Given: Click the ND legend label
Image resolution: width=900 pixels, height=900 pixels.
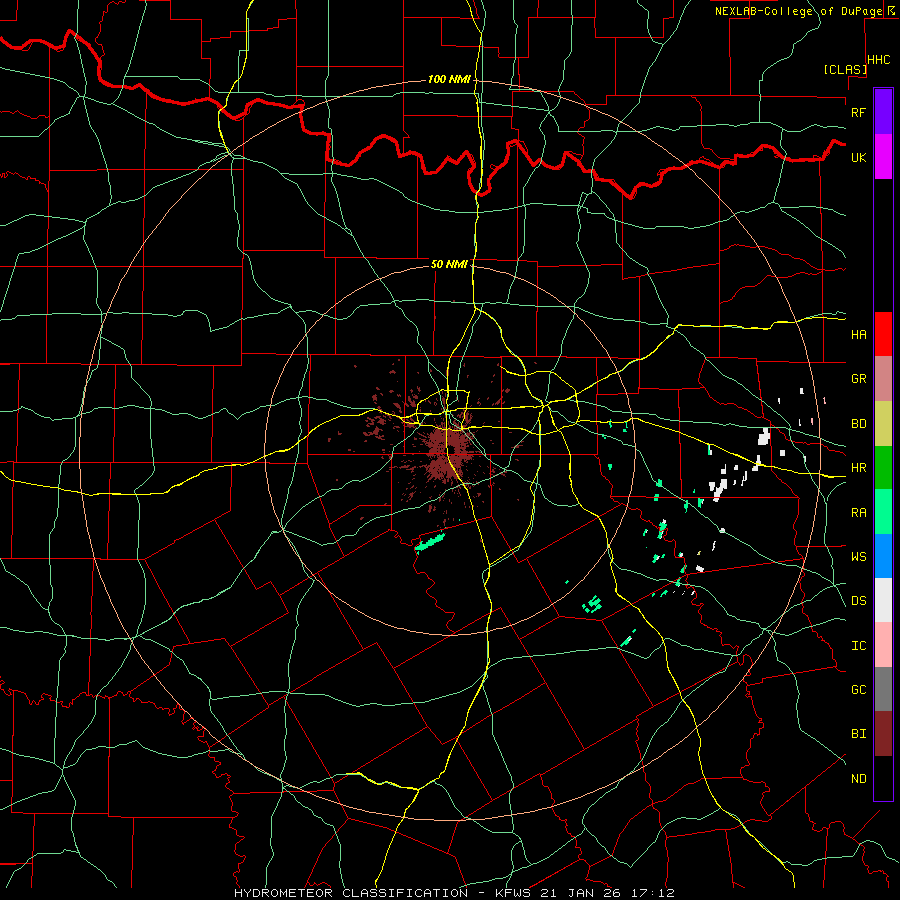Looking at the screenshot, I should pyautogui.click(x=858, y=778).
